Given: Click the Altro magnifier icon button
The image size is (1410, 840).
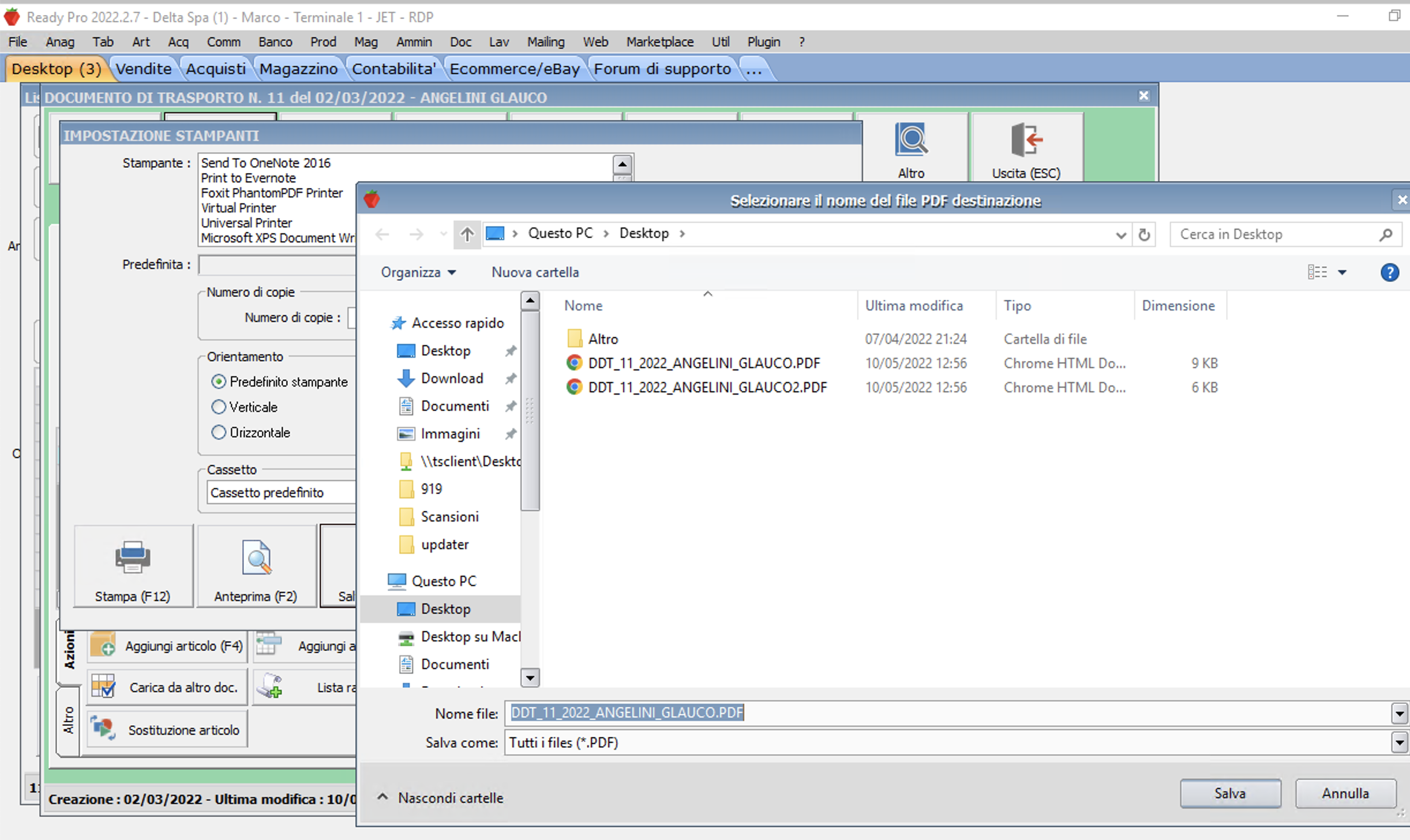Looking at the screenshot, I should (x=911, y=139).
